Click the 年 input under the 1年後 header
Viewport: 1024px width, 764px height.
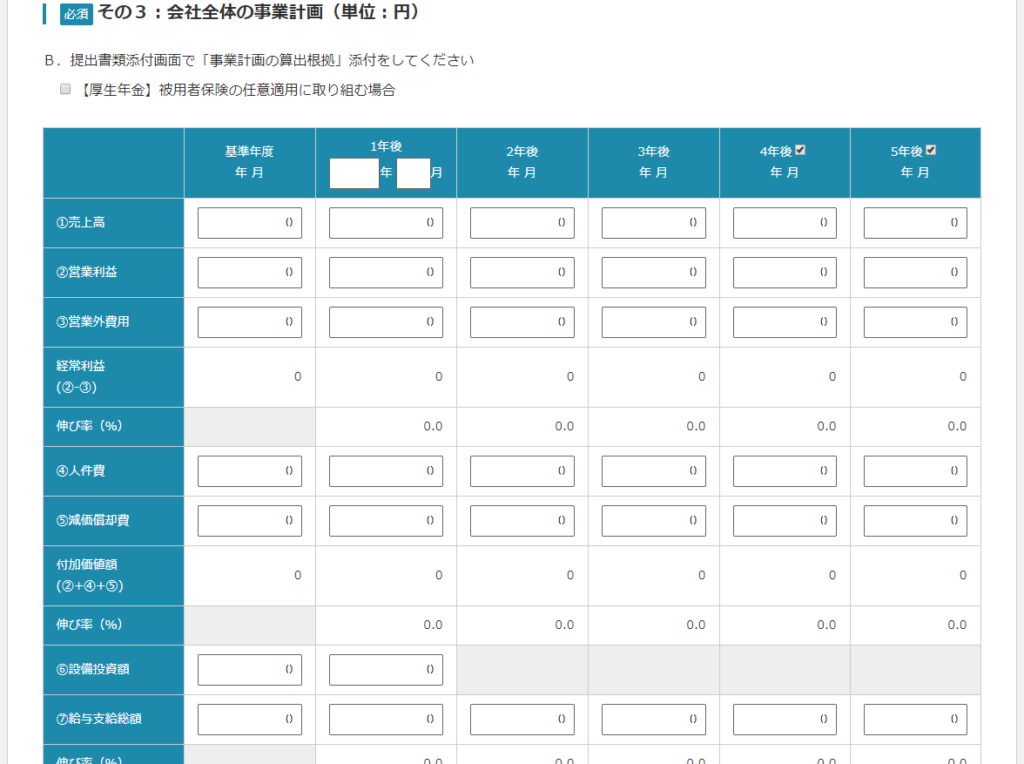(354, 174)
